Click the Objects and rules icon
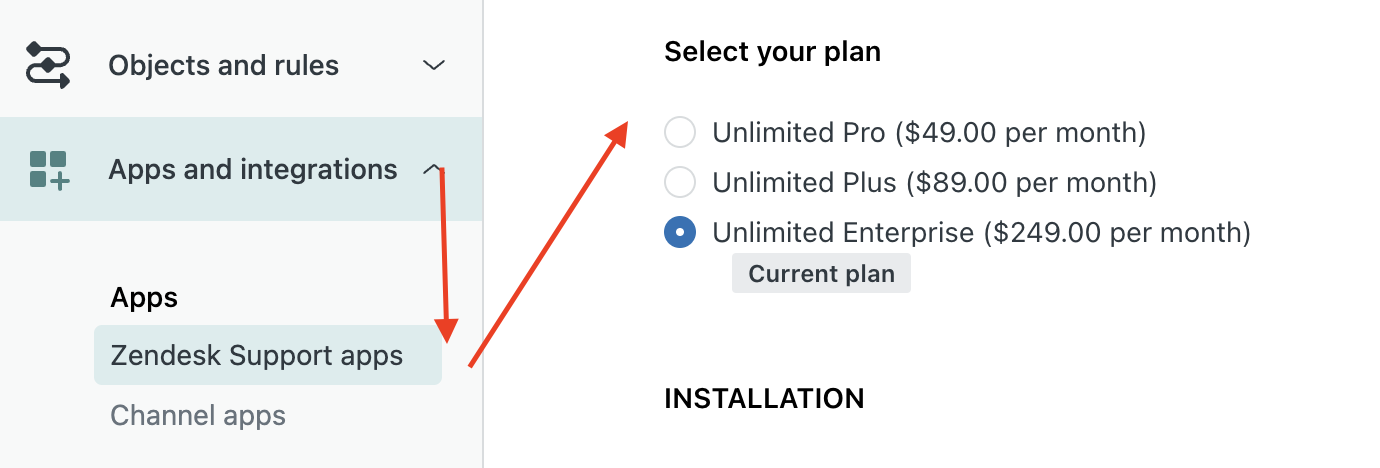 click(x=48, y=65)
